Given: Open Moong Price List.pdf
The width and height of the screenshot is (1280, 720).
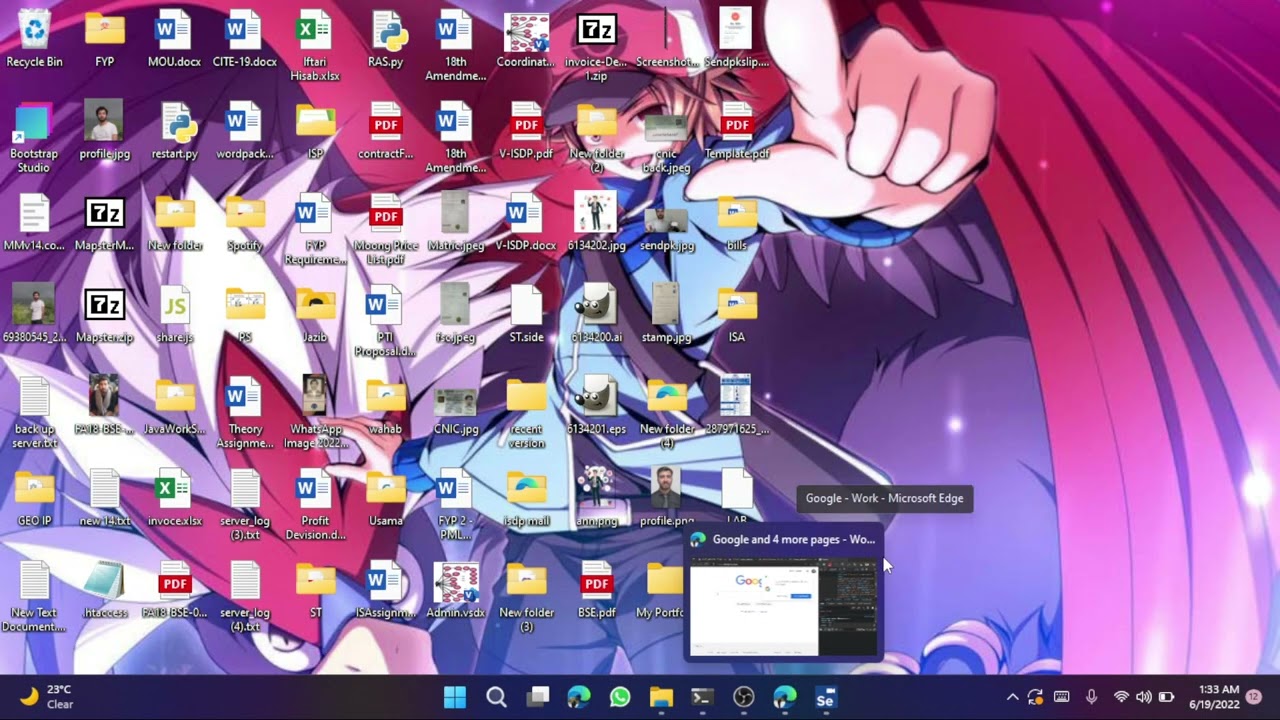Looking at the screenshot, I should (386, 230).
